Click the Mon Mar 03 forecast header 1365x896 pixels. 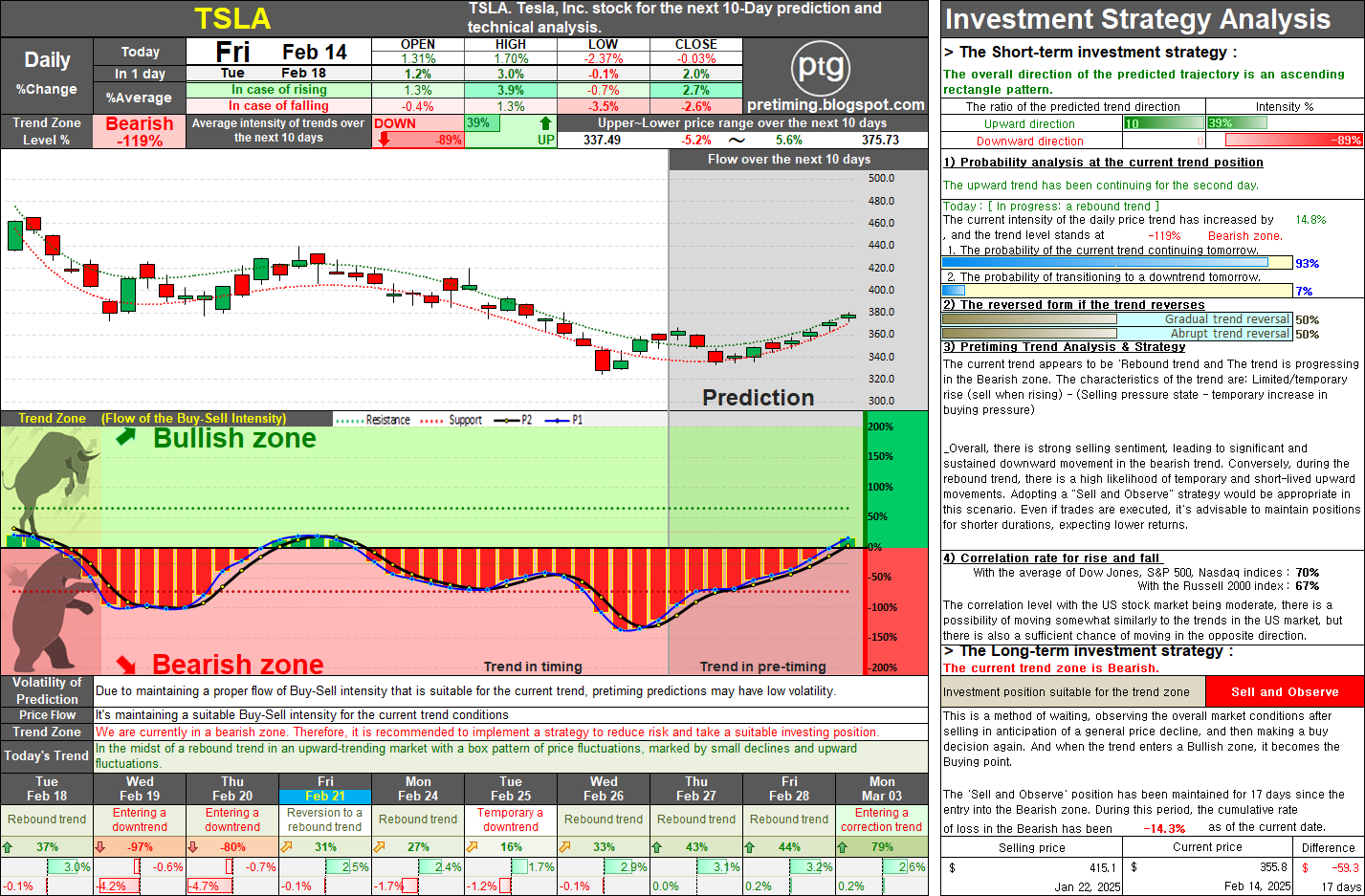[x=882, y=789]
